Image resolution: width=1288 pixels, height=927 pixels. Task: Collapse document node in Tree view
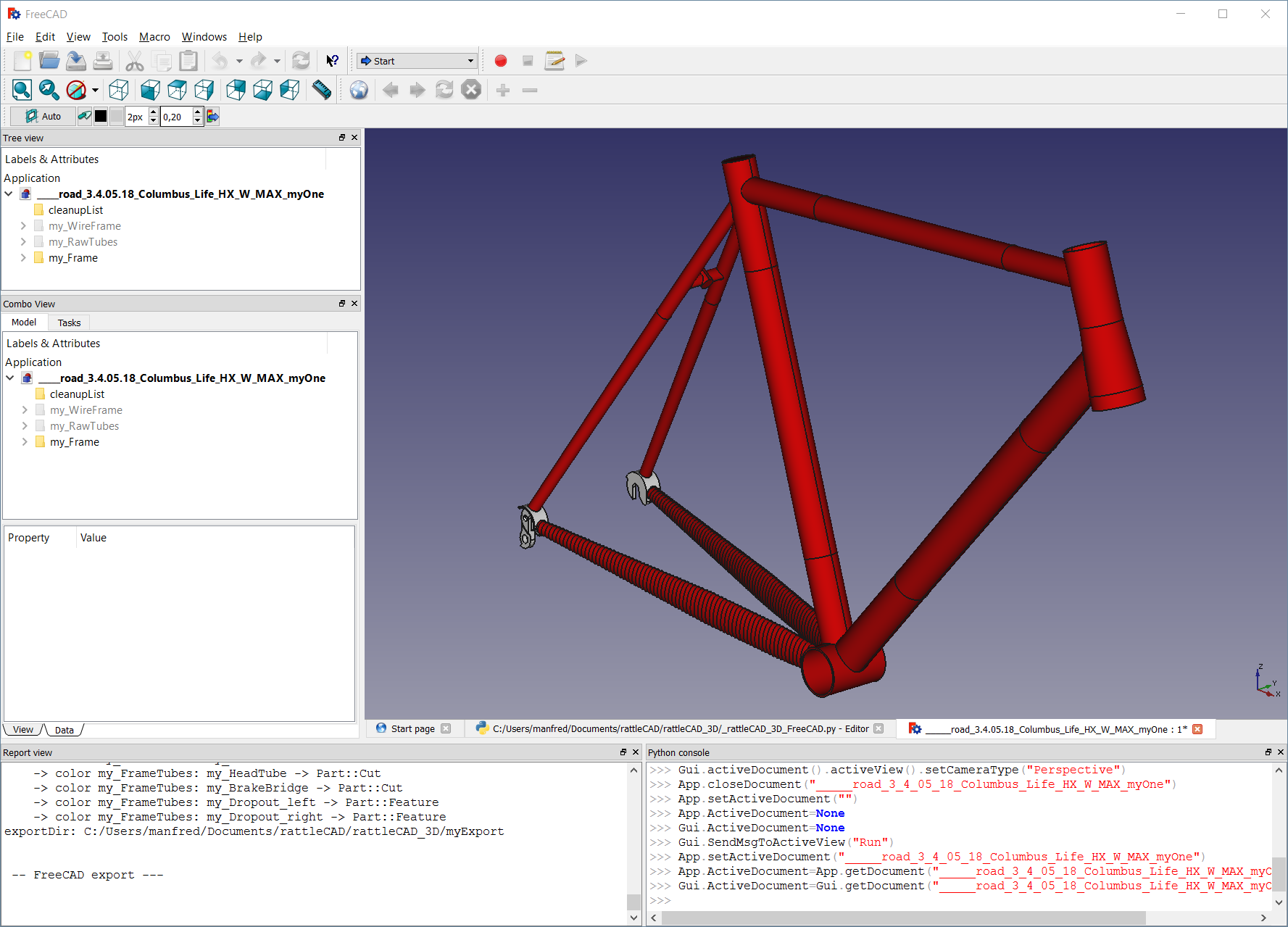point(9,194)
